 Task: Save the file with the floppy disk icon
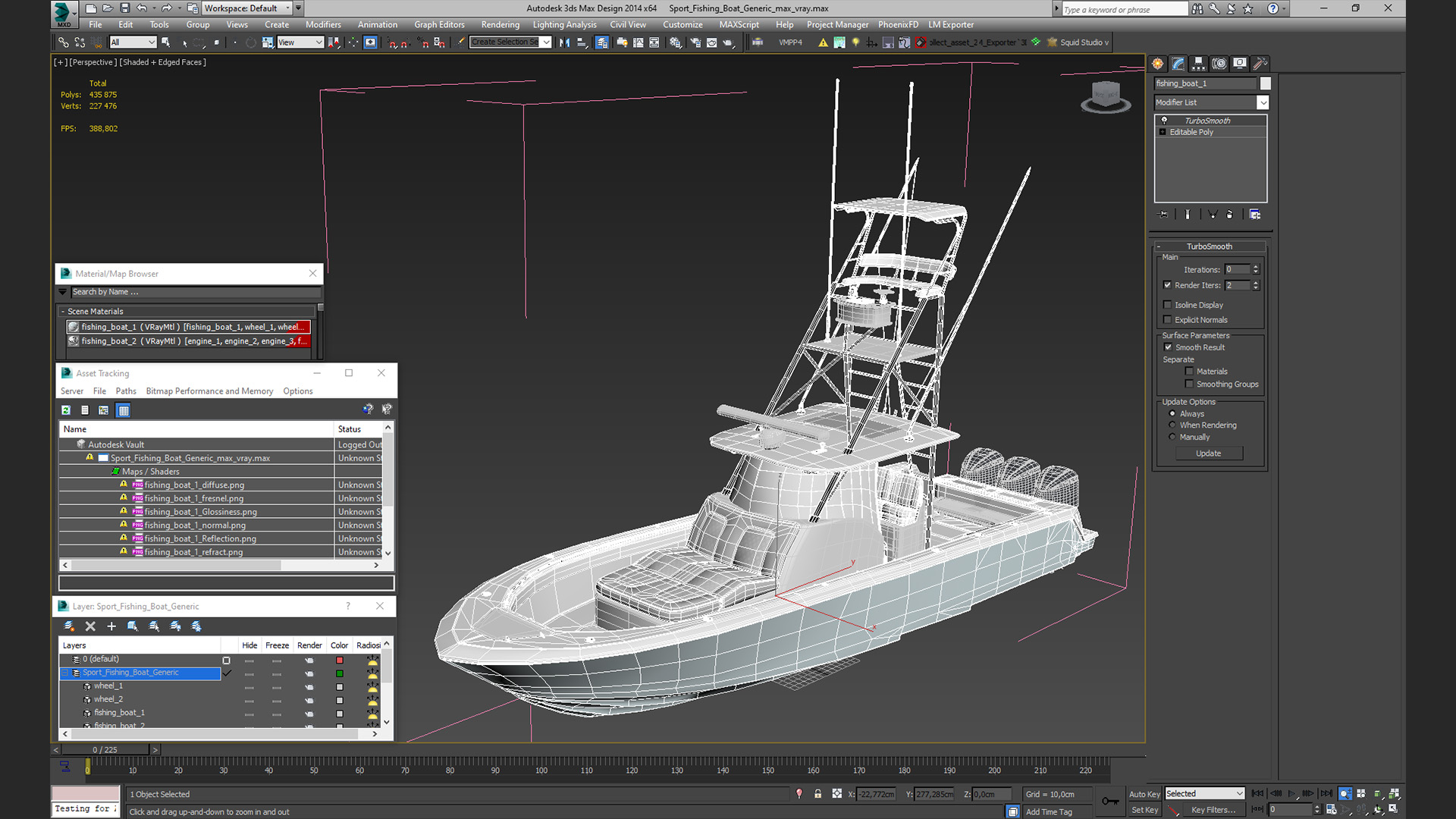tap(125, 8)
